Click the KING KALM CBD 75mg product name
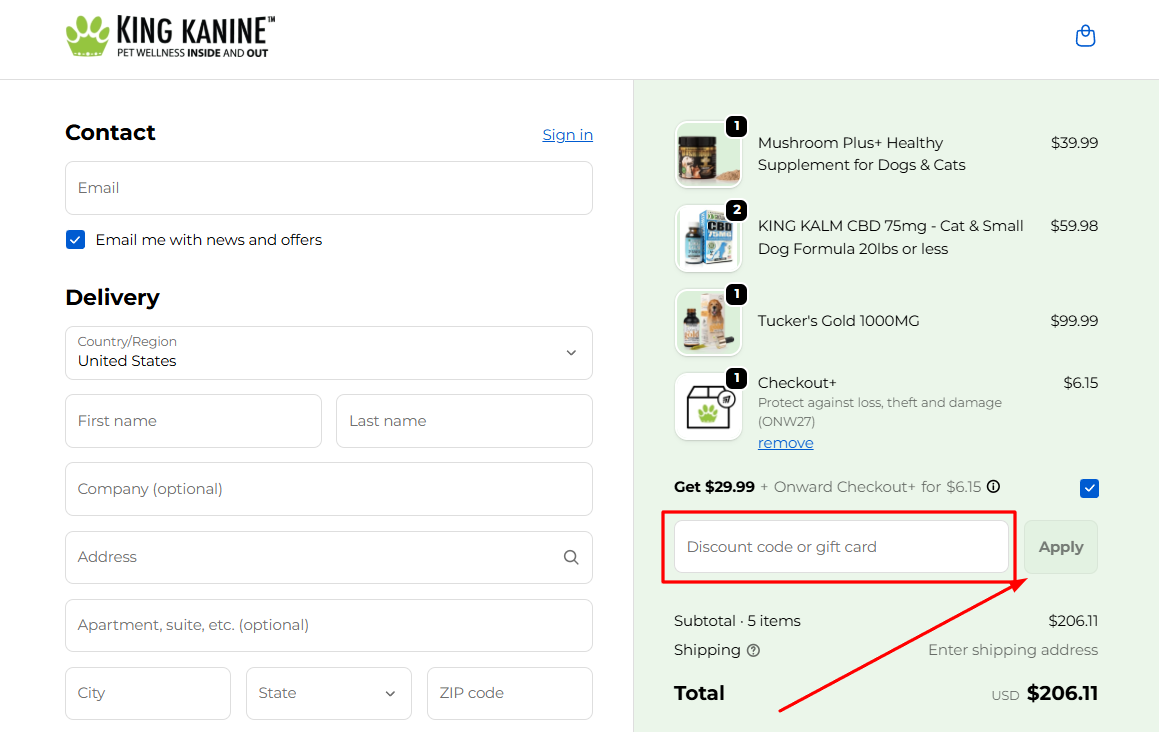This screenshot has height=732, width=1159. (x=891, y=237)
